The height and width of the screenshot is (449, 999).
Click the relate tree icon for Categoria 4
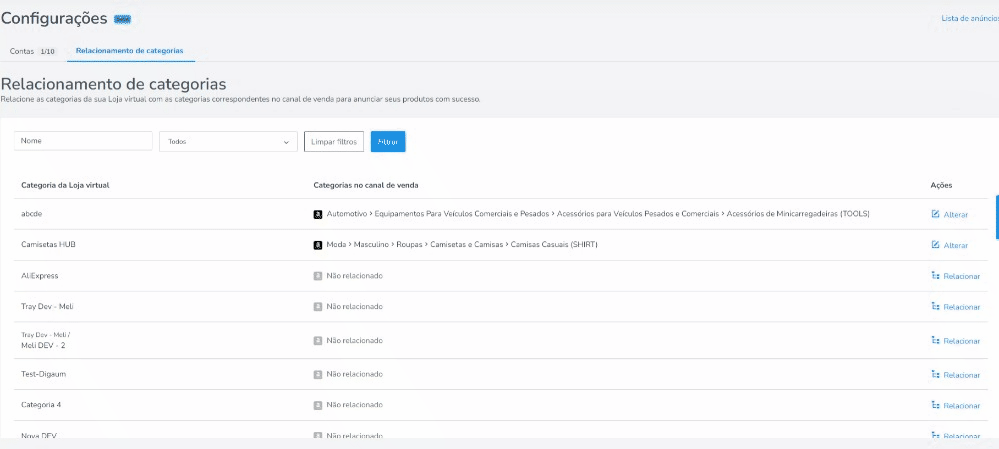[935, 405]
